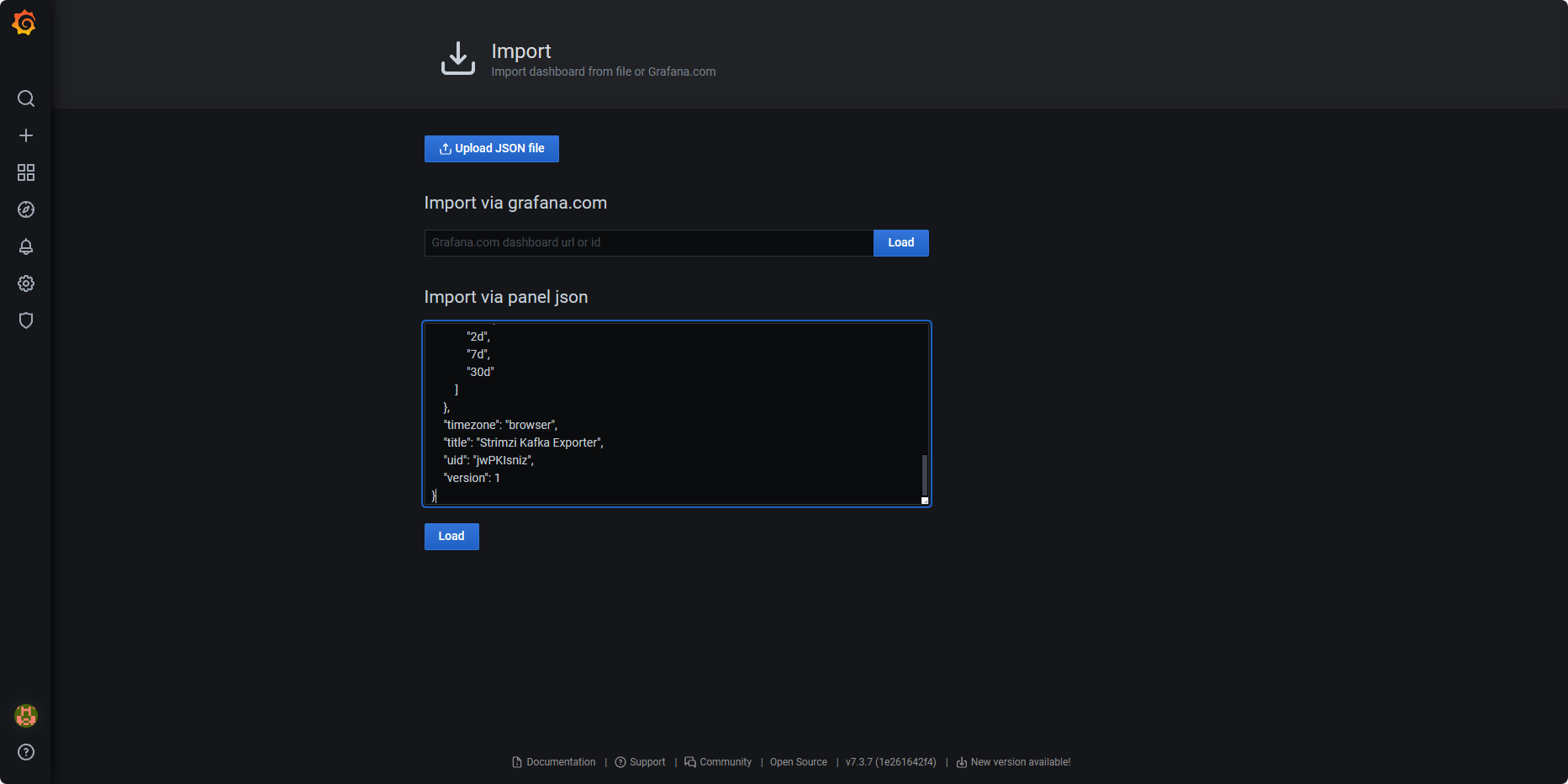Open the Server Admin shield icon

click(x=26, y=320)
